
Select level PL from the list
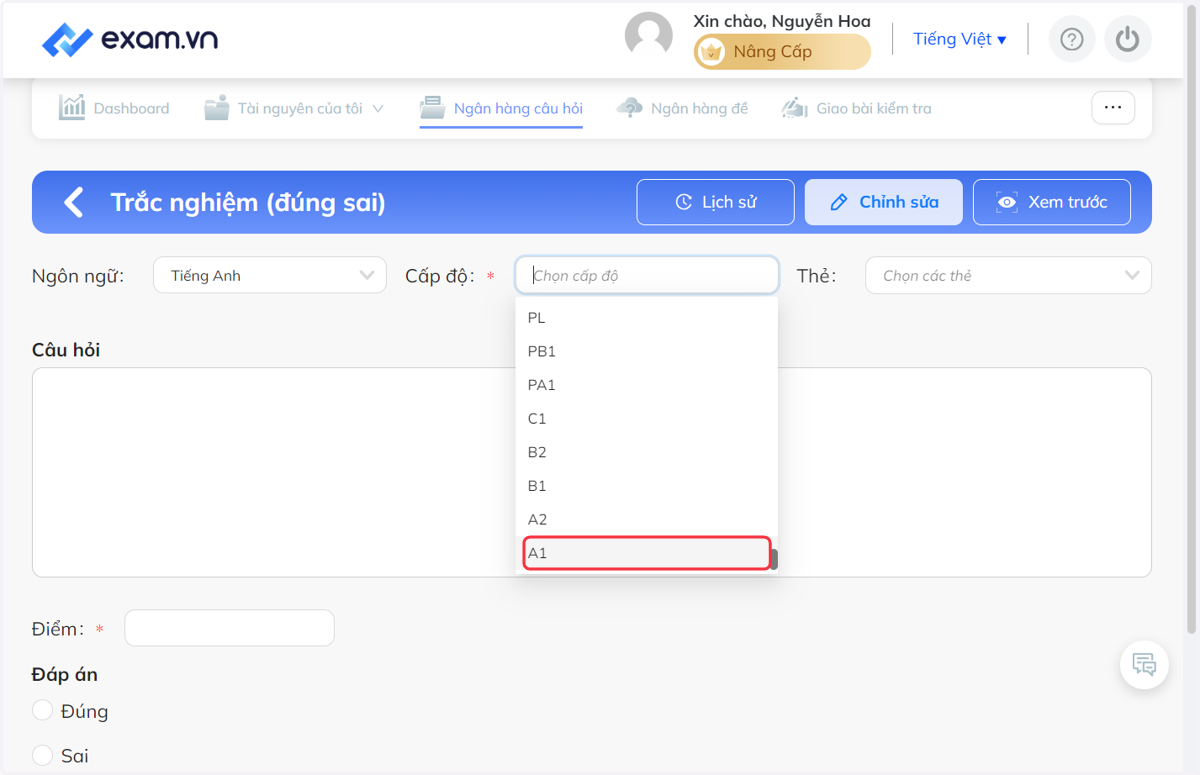[646, 318]
